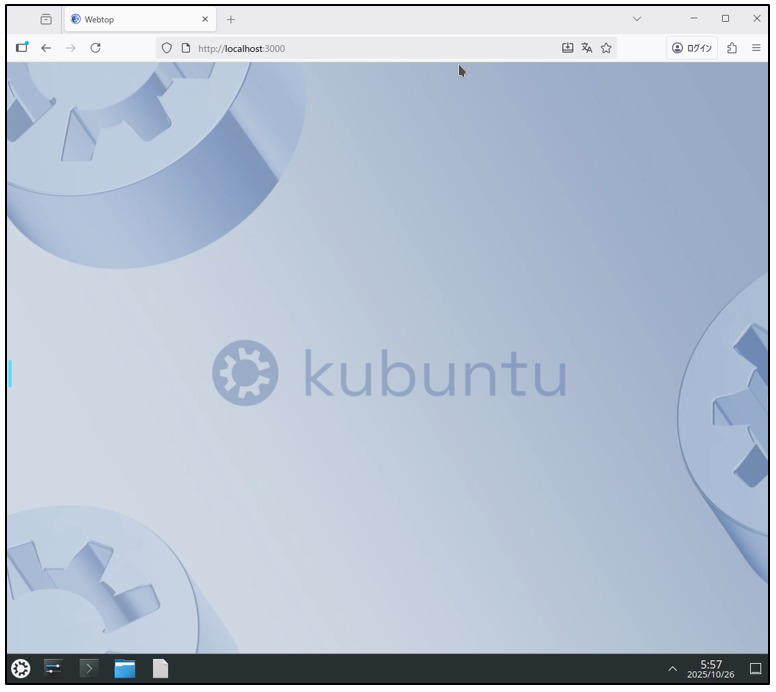Click the taskbar clock showing 5:57
The image size is (776, 692).
(x=710, y=669)
